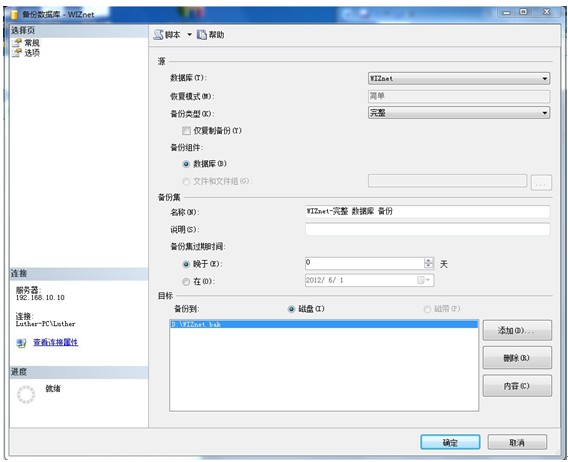Select the 磁盘(I) disk radio button
The image size is (568, 462).
pos(292,309)
